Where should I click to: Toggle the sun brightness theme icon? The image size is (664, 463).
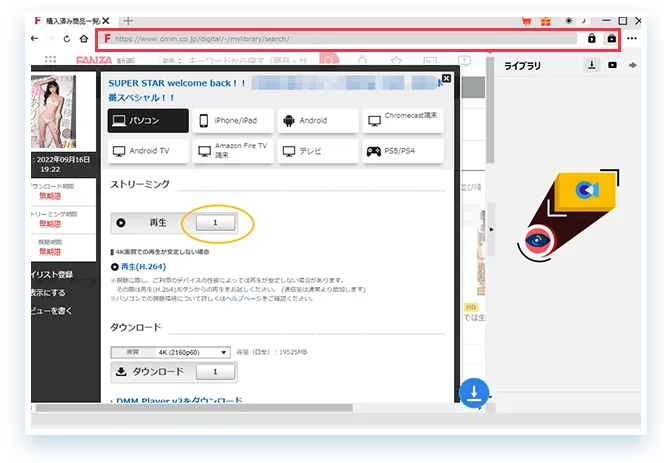(x=569, y=20)
